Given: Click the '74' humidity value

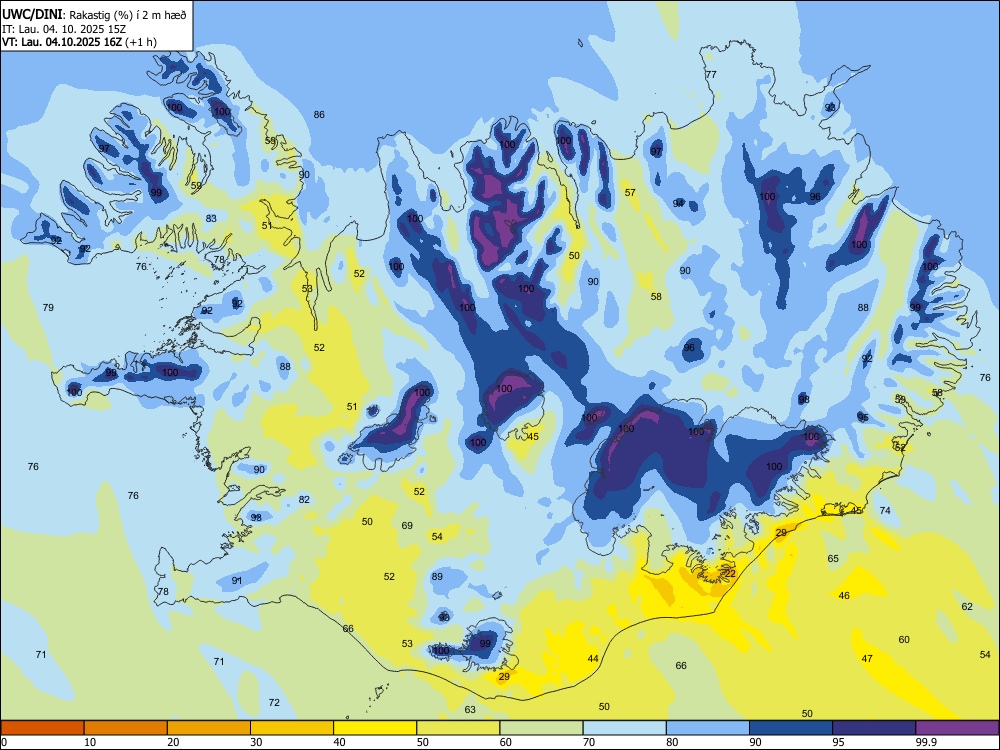Looking at the screenshot, I should (x=885, y=510).
